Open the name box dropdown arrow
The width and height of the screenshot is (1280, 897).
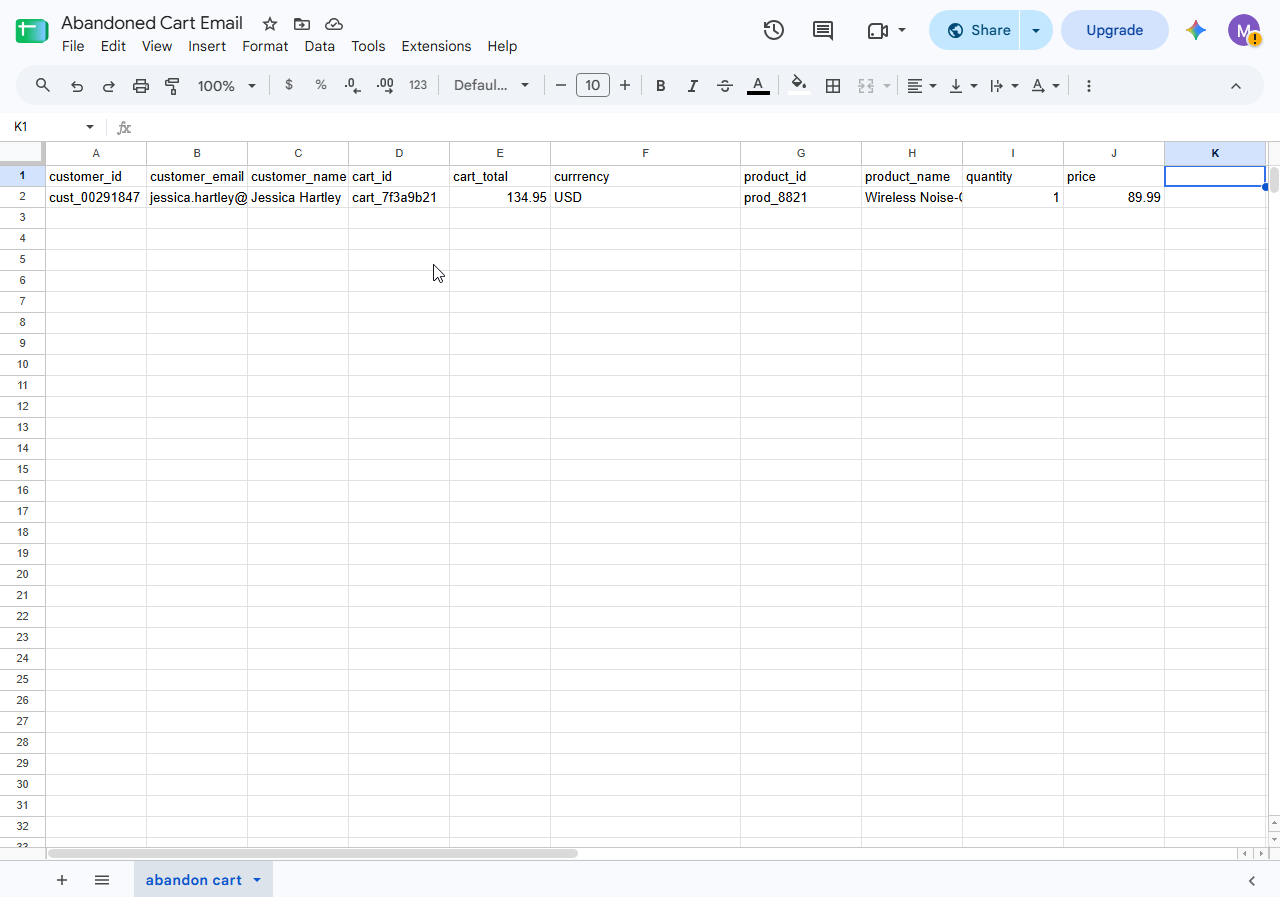(90, 127)
